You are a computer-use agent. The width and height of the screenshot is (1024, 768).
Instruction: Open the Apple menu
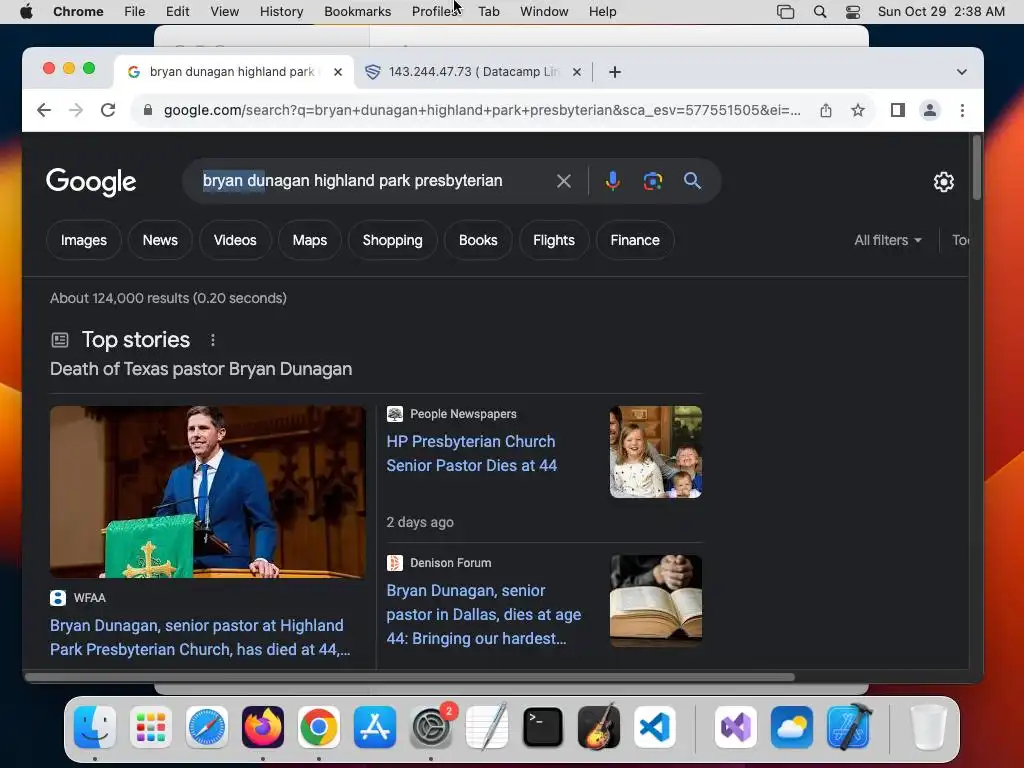(x=26, y=12)
